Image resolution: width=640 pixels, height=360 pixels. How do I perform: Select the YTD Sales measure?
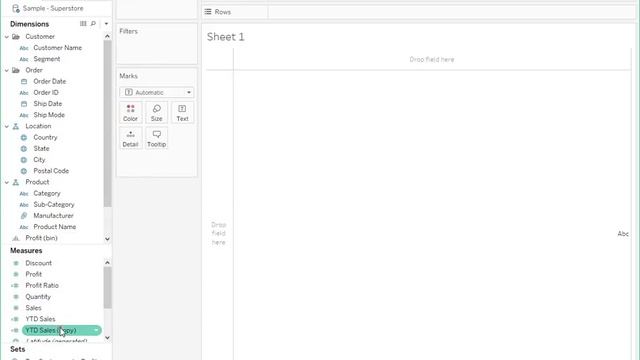[40, 319]
